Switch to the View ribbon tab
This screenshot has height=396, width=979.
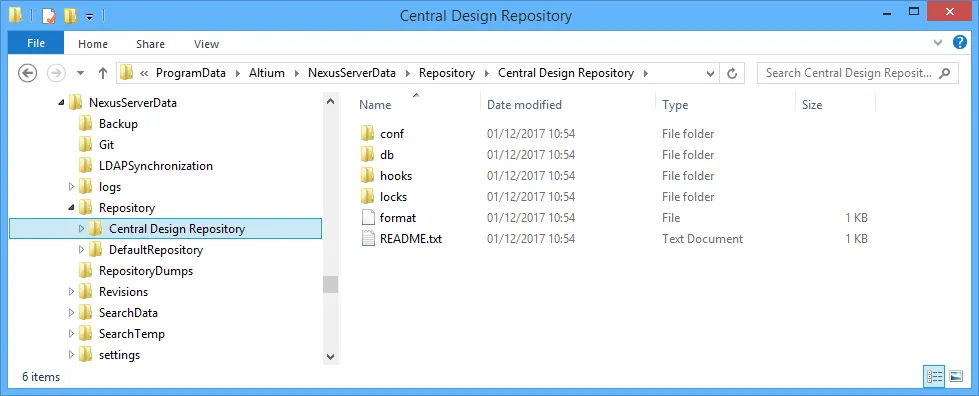206,44
